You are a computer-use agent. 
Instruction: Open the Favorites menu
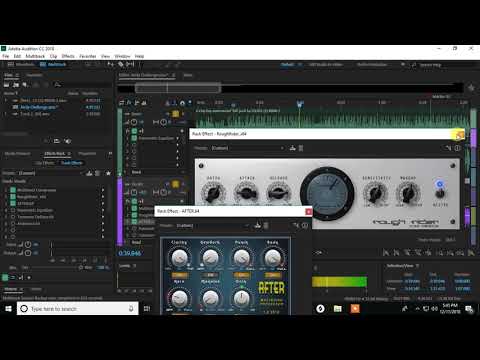click(88, 56)
